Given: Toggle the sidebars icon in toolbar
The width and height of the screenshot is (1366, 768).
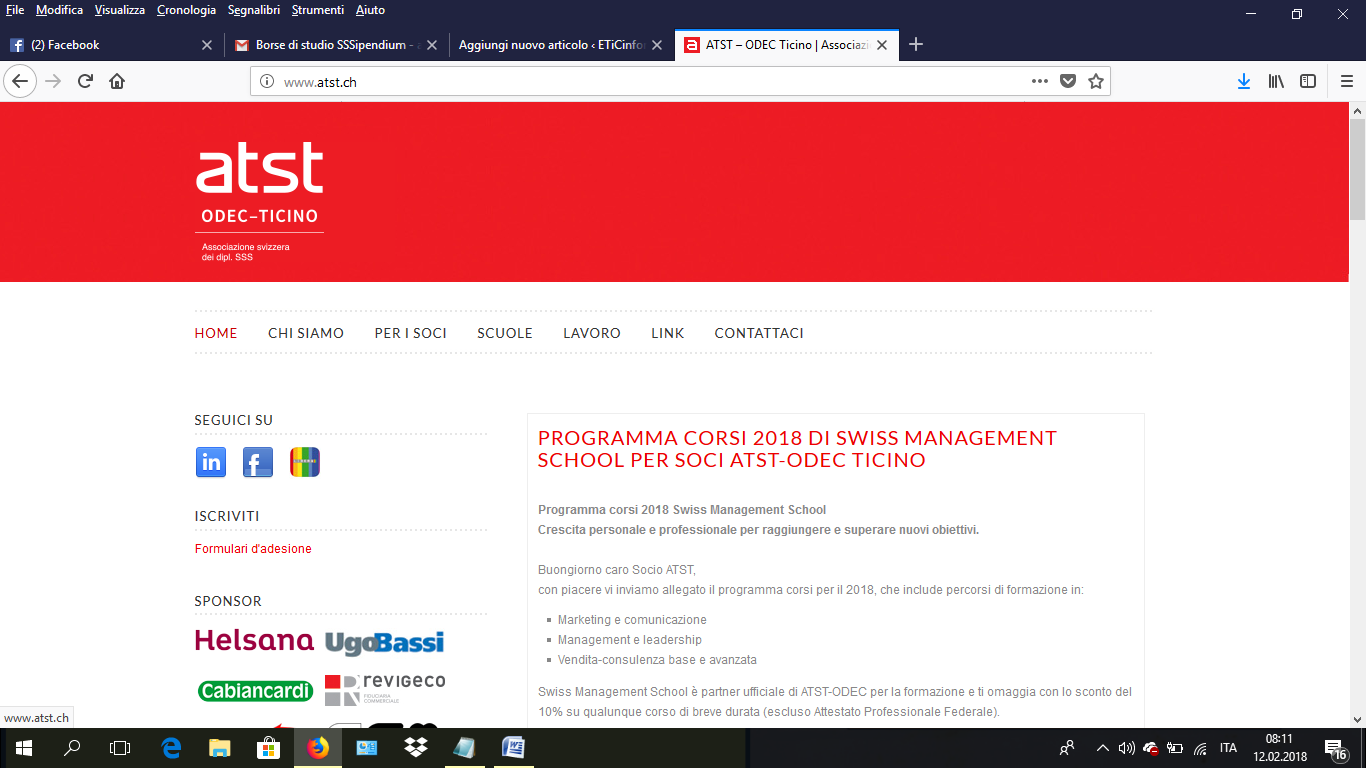Looking at the screenshot, I should coord(1308,81).
